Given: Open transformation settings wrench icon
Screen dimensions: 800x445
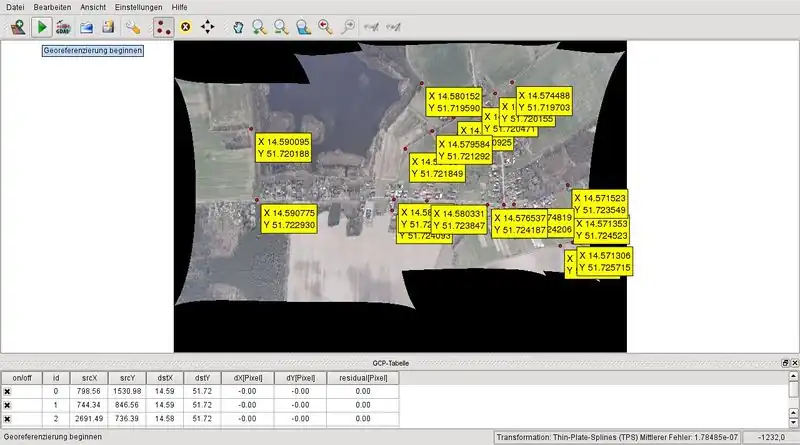Looking at the screenshot, I should [x=132, y=26].
